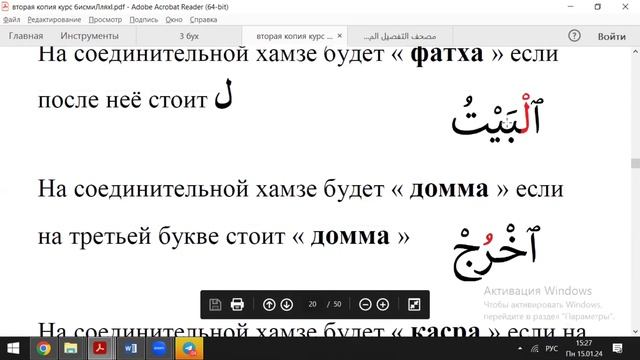640x360 pixels.
Task: Open Google Chrome from taskbar
Action: [44, 348]
